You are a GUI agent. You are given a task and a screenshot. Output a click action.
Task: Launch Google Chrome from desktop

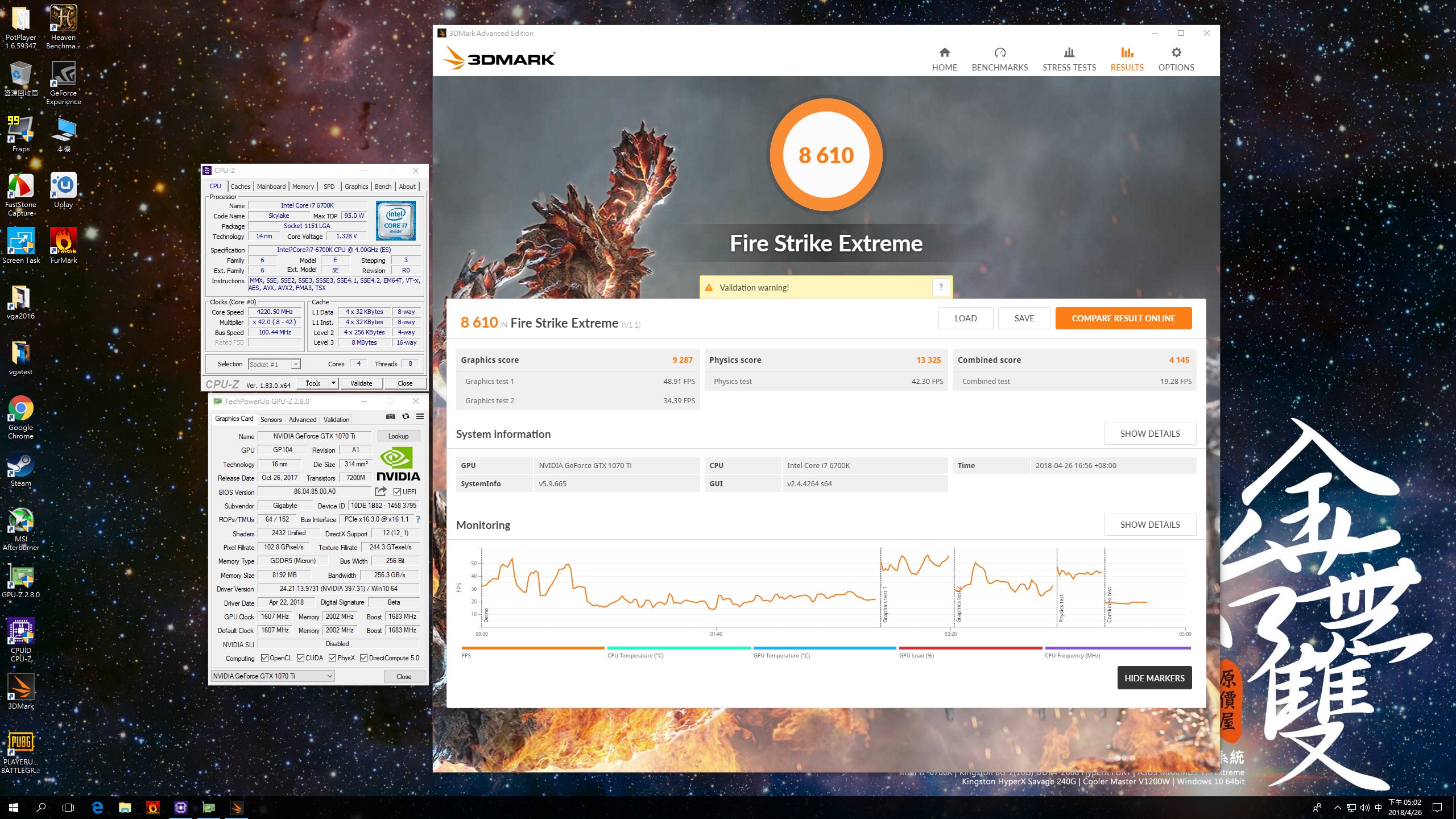click(21, 417)
